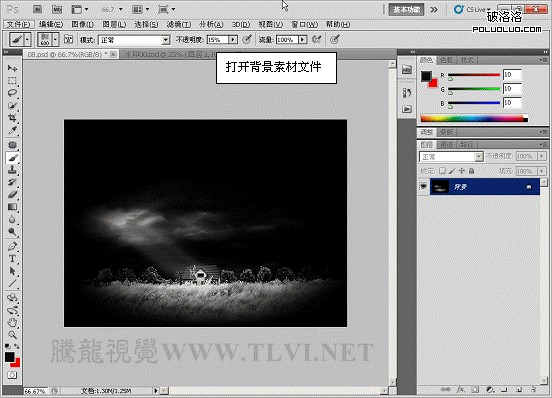The height and width of the screenshot is (398, 552).
Task: Launch Bridge from the application bar
Action: click(x=37, y=10)
